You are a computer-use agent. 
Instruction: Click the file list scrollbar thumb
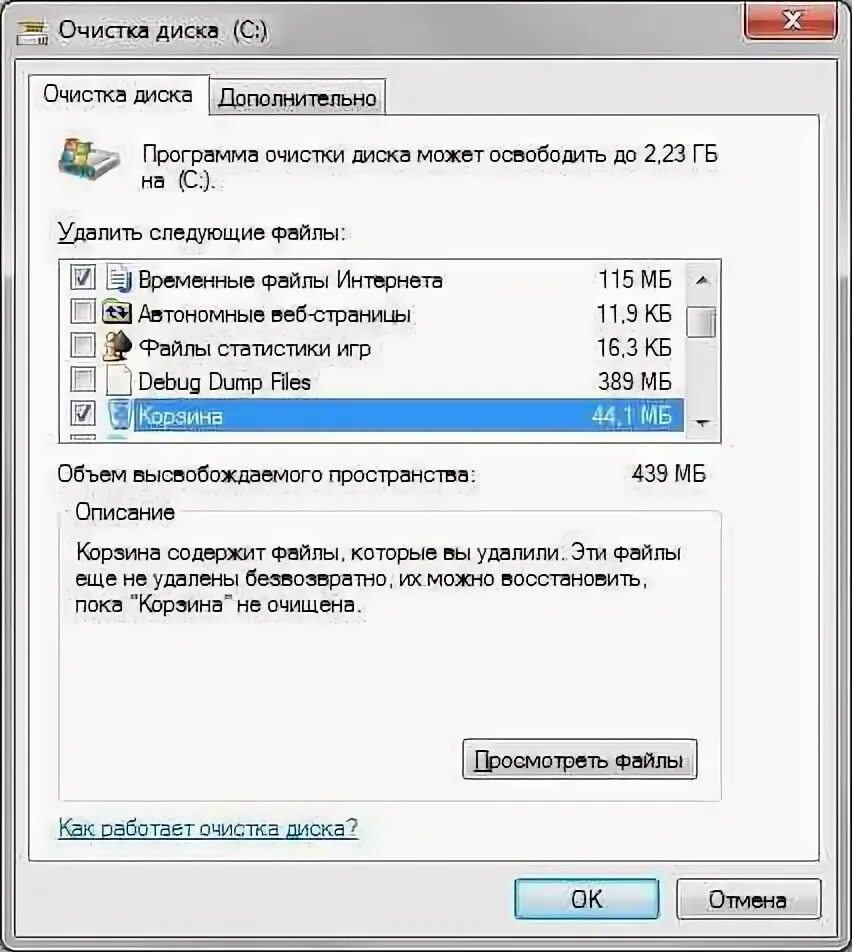point(701,322)
